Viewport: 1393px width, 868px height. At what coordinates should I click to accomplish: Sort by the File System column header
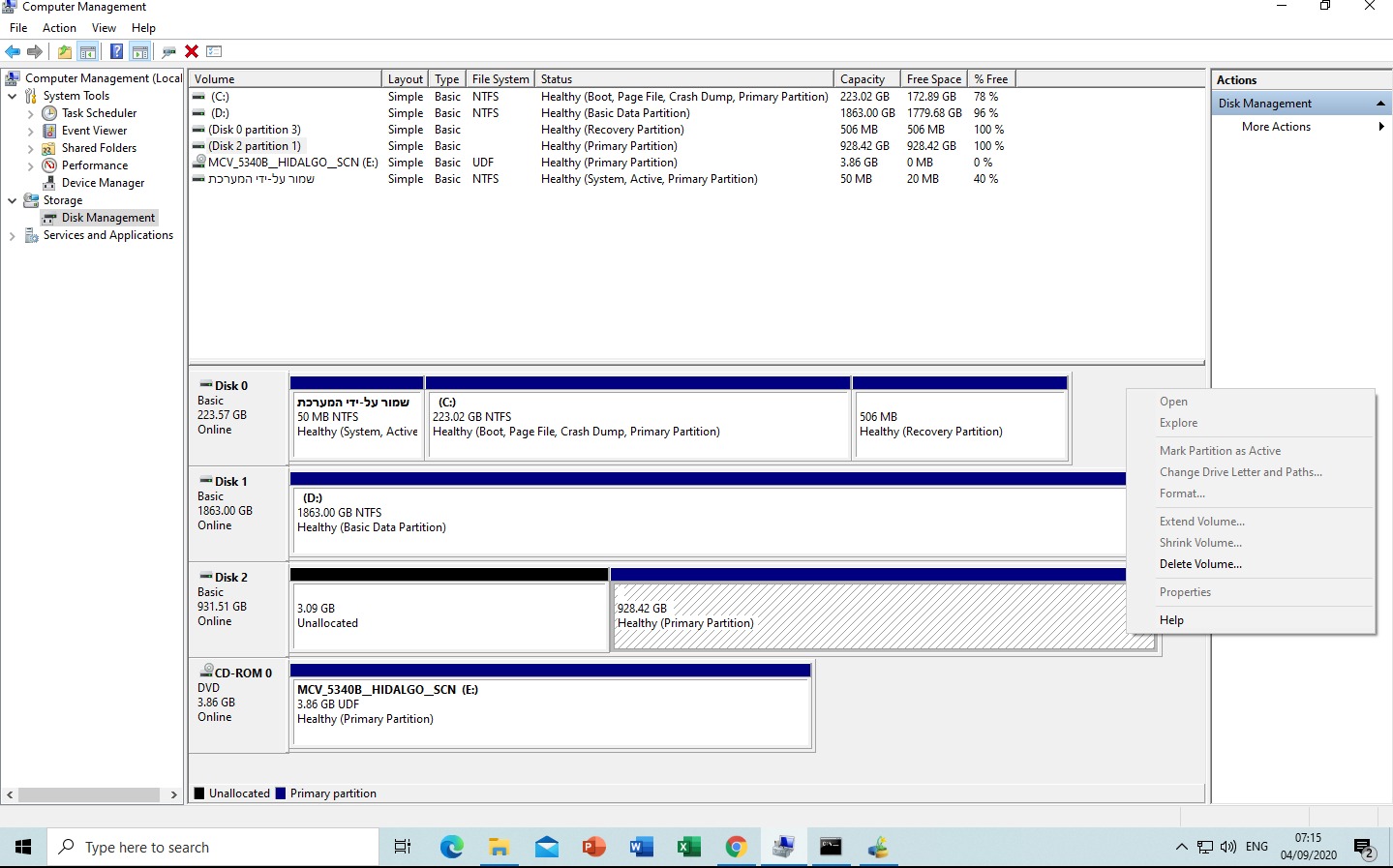point(500,79)
